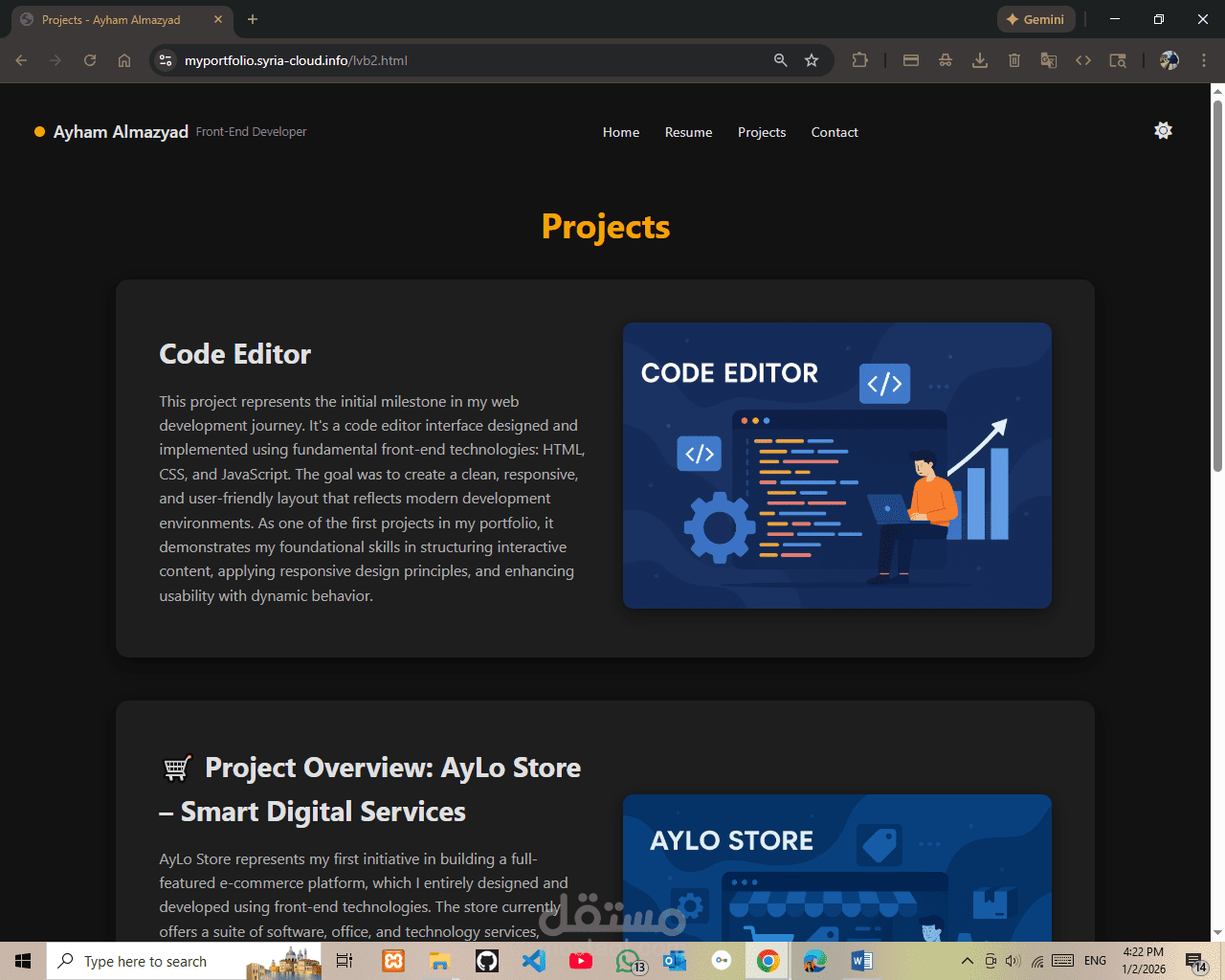Image resolution: width=1225 pixels, height=980 pixels.
Task: Click the incognito hat-and-glasses extension icon
Action: tap(946, 60)
